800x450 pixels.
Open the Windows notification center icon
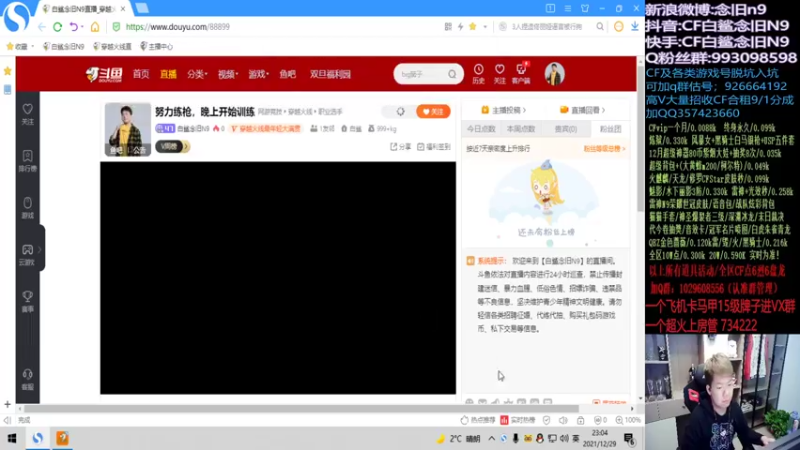pyautogui.click(x=629, y=438)
